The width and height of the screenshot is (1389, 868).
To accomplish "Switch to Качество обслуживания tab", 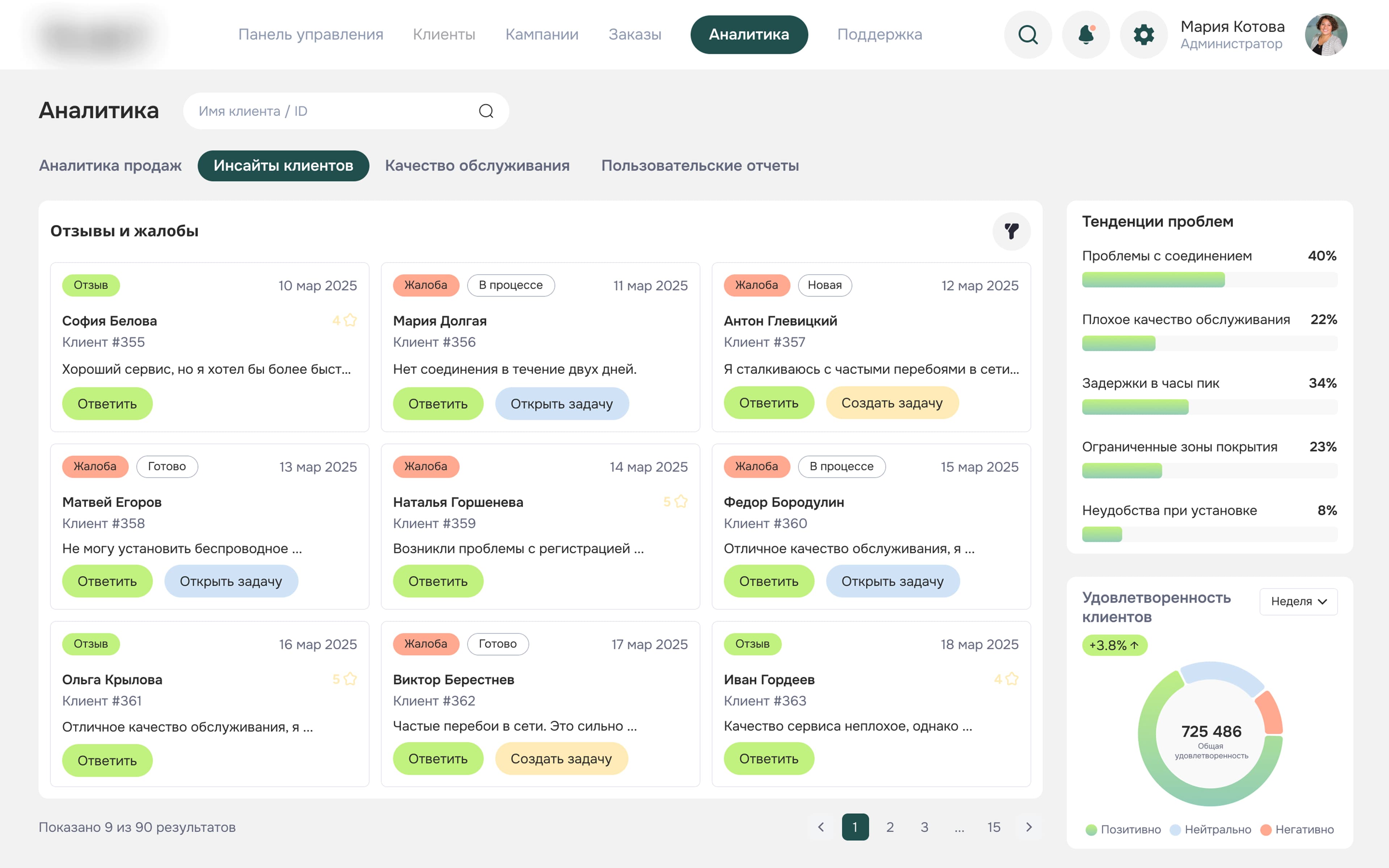I will click(x=477, y=166).
